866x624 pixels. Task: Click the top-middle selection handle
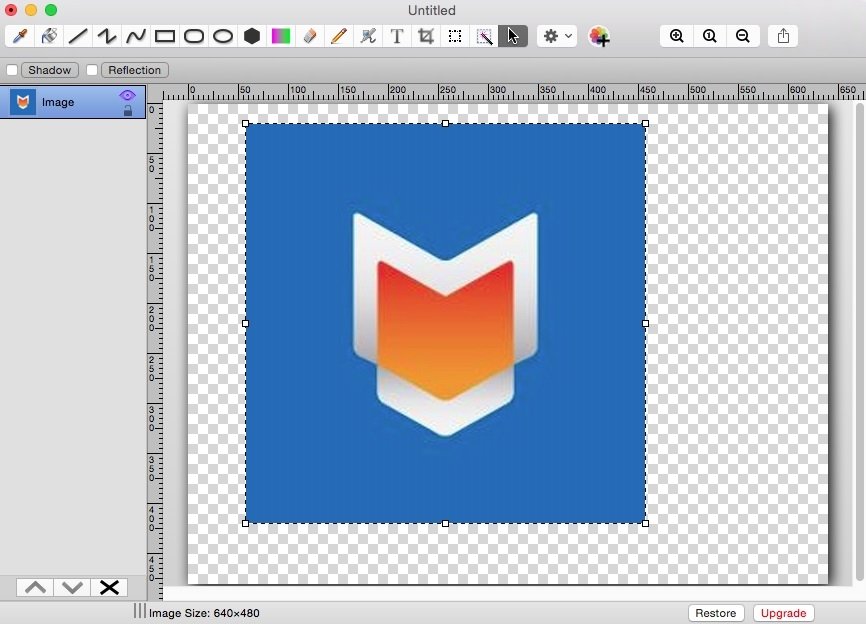click(x=446, y=124)
